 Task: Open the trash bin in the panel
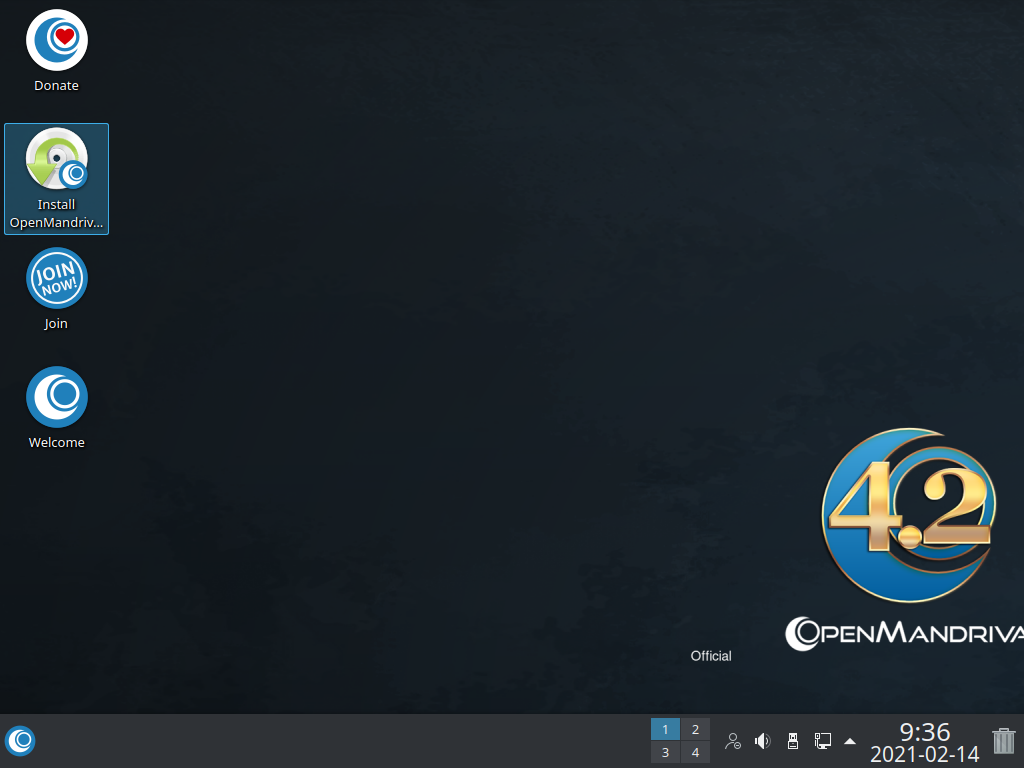tap(1004, 741)
